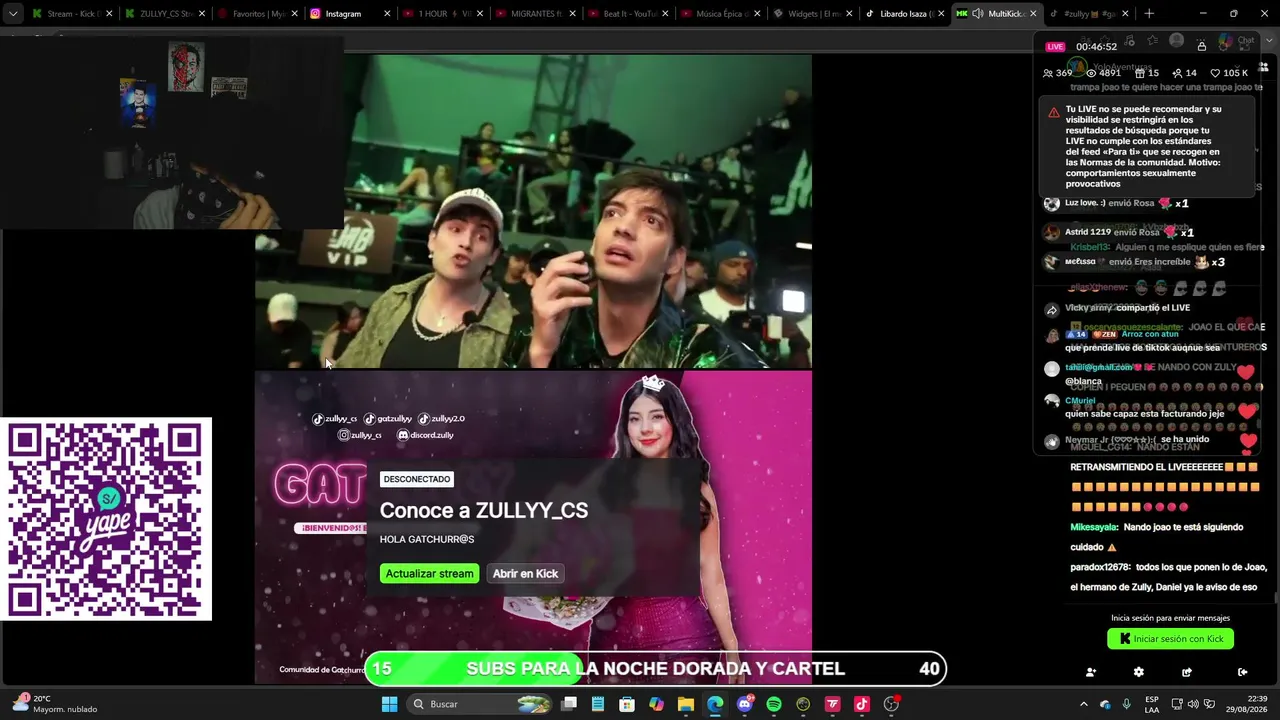
Task: Click the microphone tray icon
Action: tap(1126, 704)
